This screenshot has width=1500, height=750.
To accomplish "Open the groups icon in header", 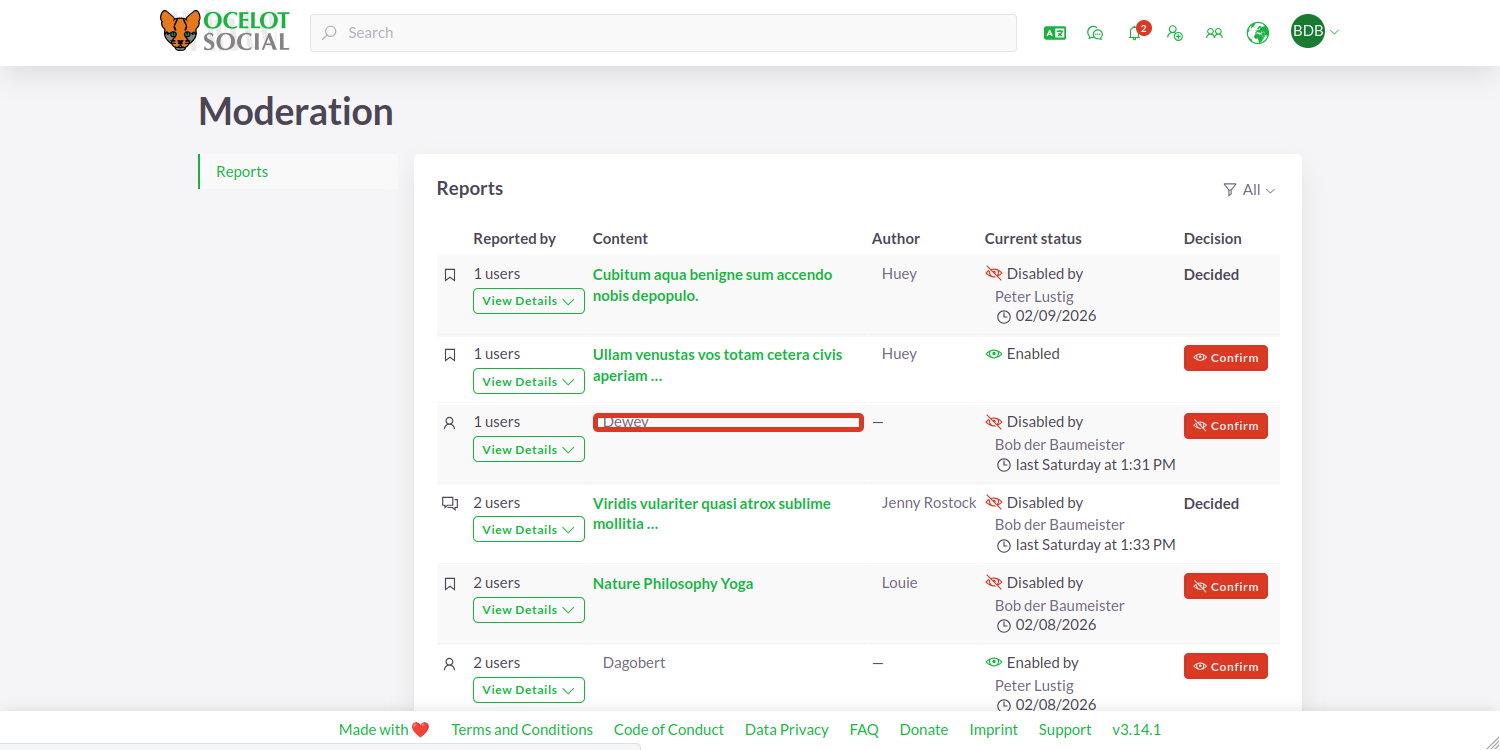I will [1214, 33].
